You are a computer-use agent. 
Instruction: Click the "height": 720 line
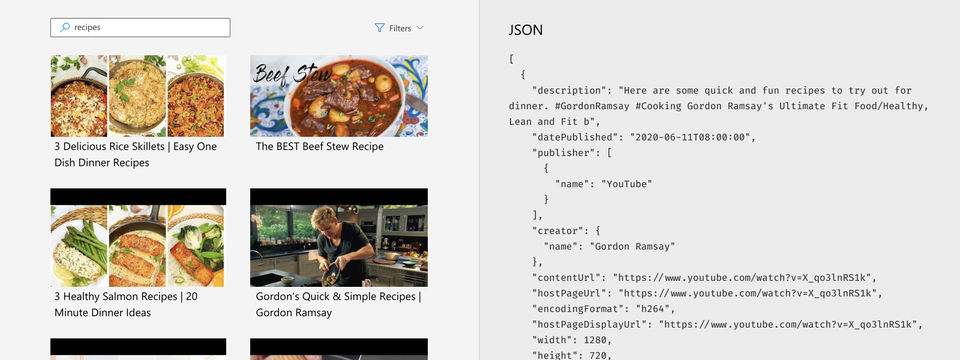[572, 355]
